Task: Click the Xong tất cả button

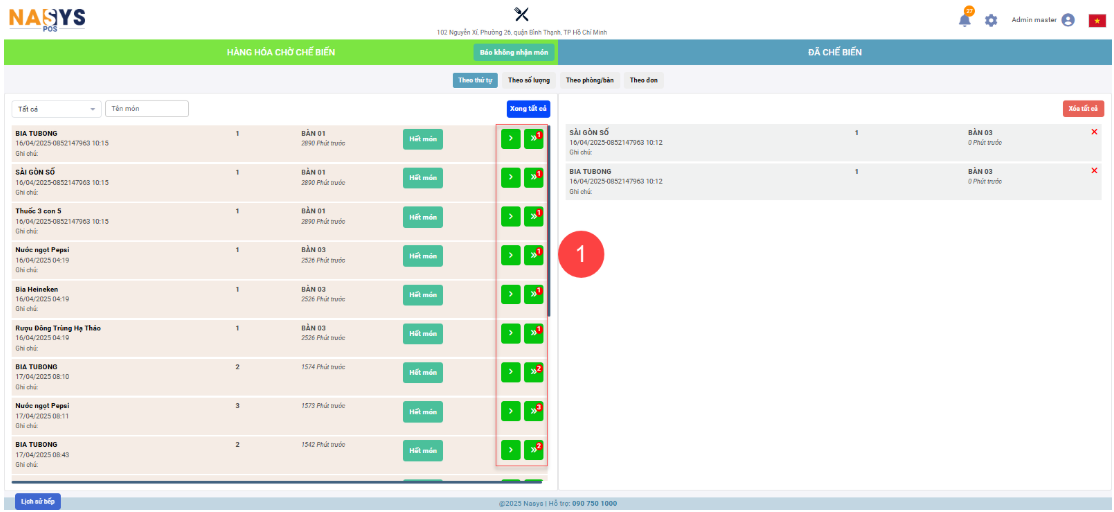Action: pyautogui.click(x=528, y=109)
